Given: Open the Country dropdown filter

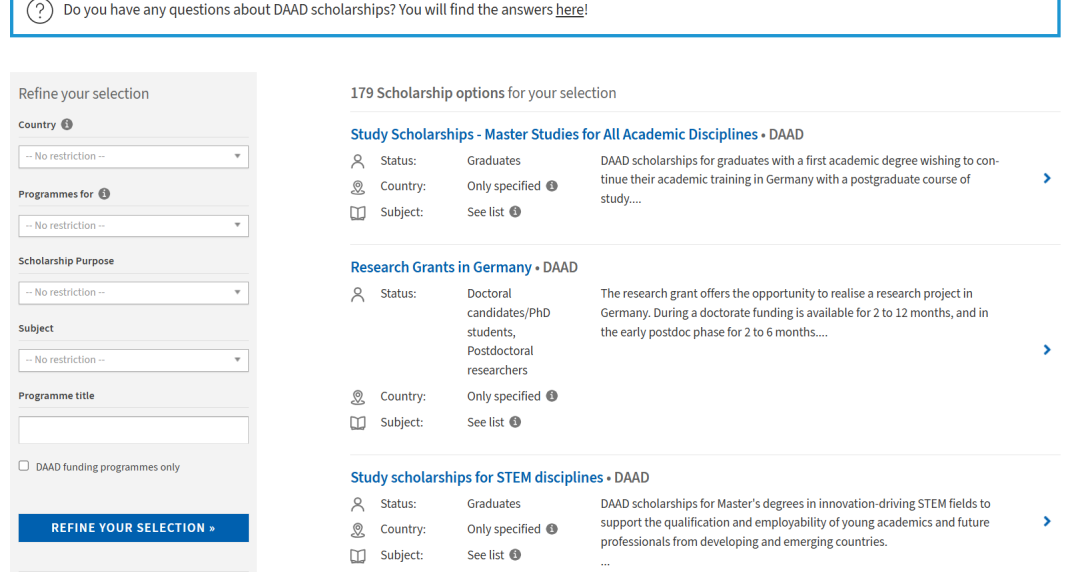Looking at the screenshot, I should (x=133, y=157).
